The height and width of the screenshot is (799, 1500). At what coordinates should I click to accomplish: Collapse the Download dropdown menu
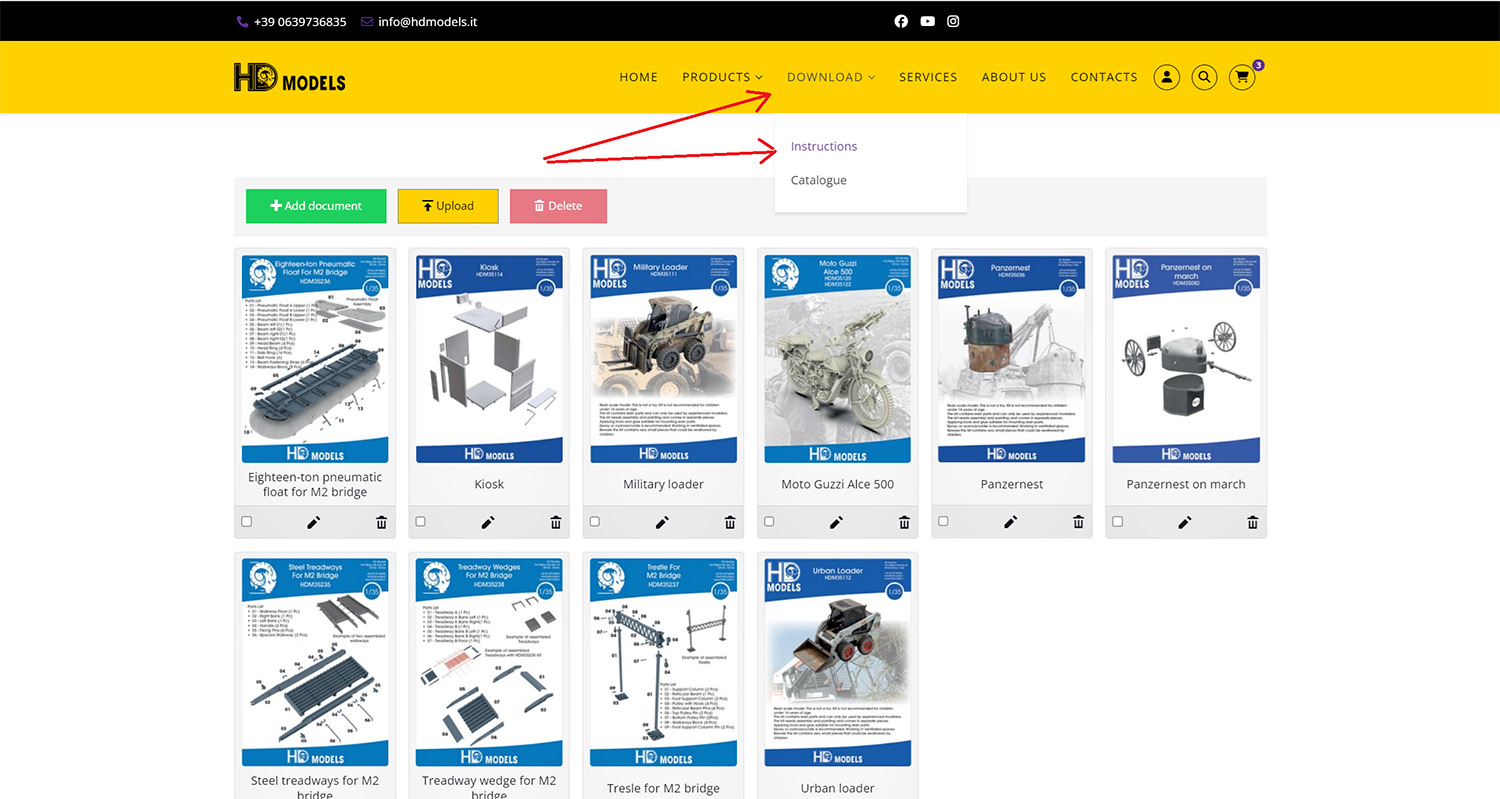(x=830, y=77)
